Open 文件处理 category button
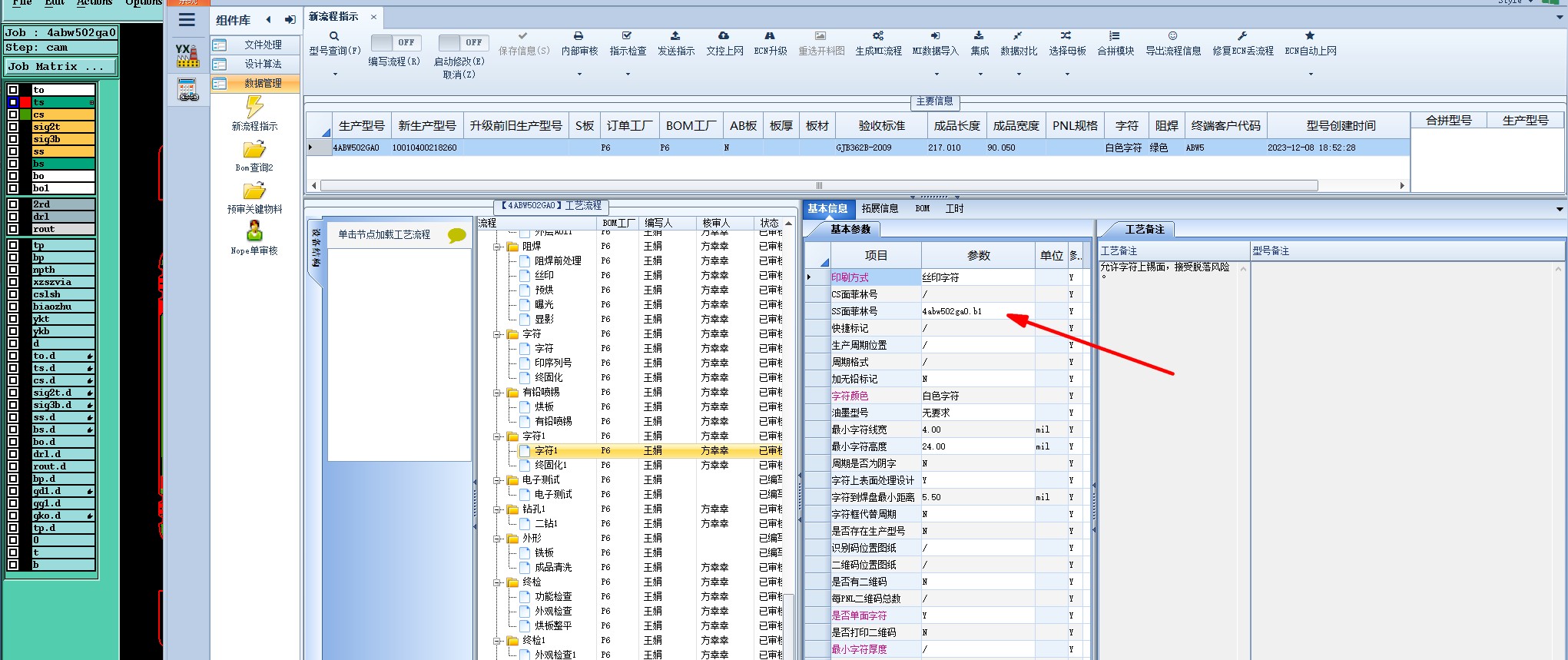Screen dimensions: 1568x660 point(255,45)
